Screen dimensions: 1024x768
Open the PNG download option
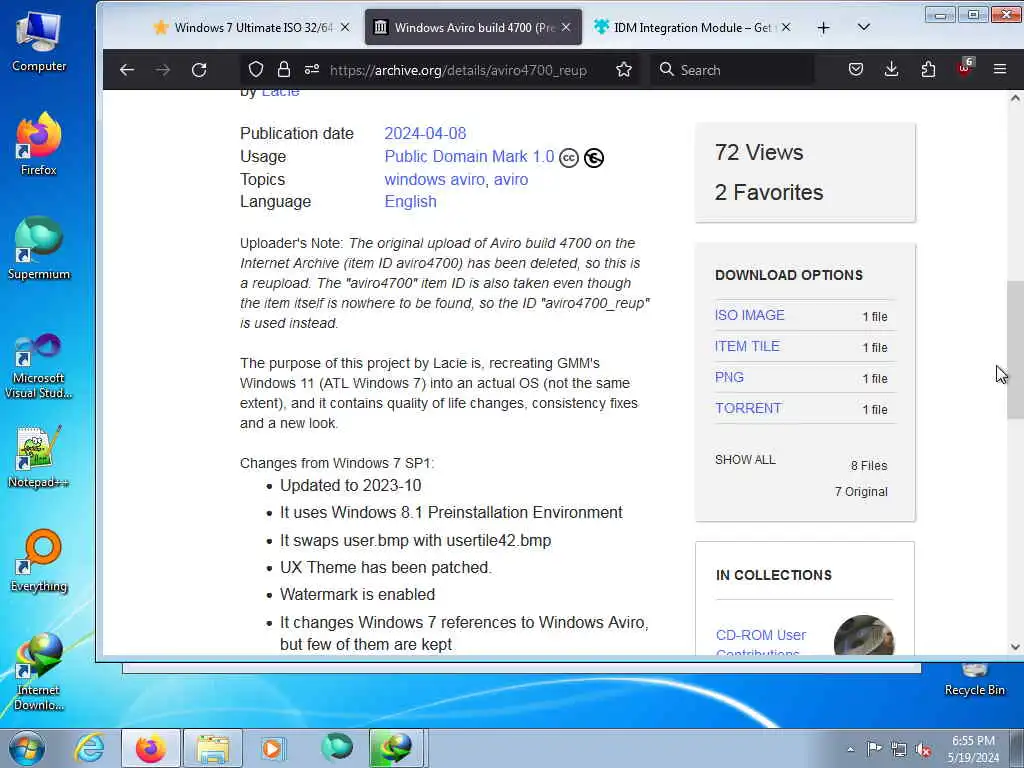coord(729,377)
